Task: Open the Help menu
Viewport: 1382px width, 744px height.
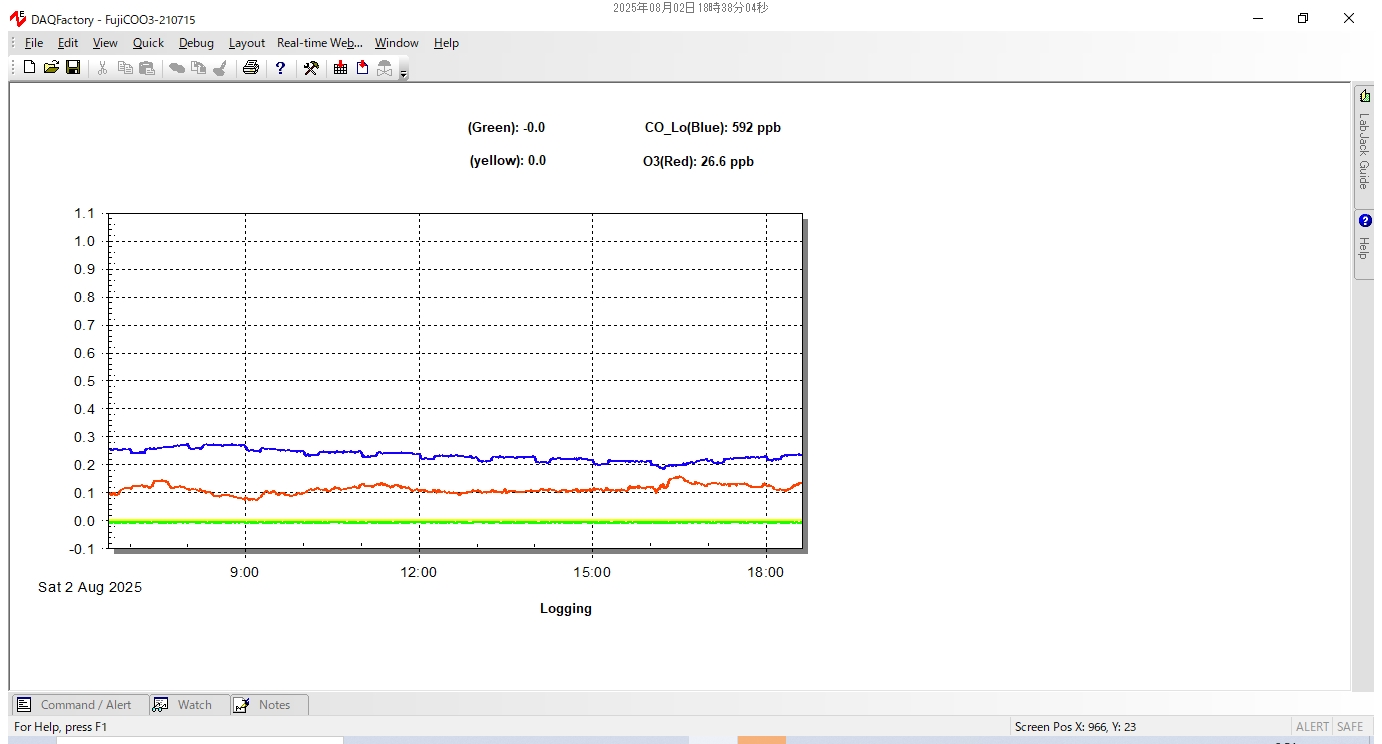Action: (x=446, y=43)
